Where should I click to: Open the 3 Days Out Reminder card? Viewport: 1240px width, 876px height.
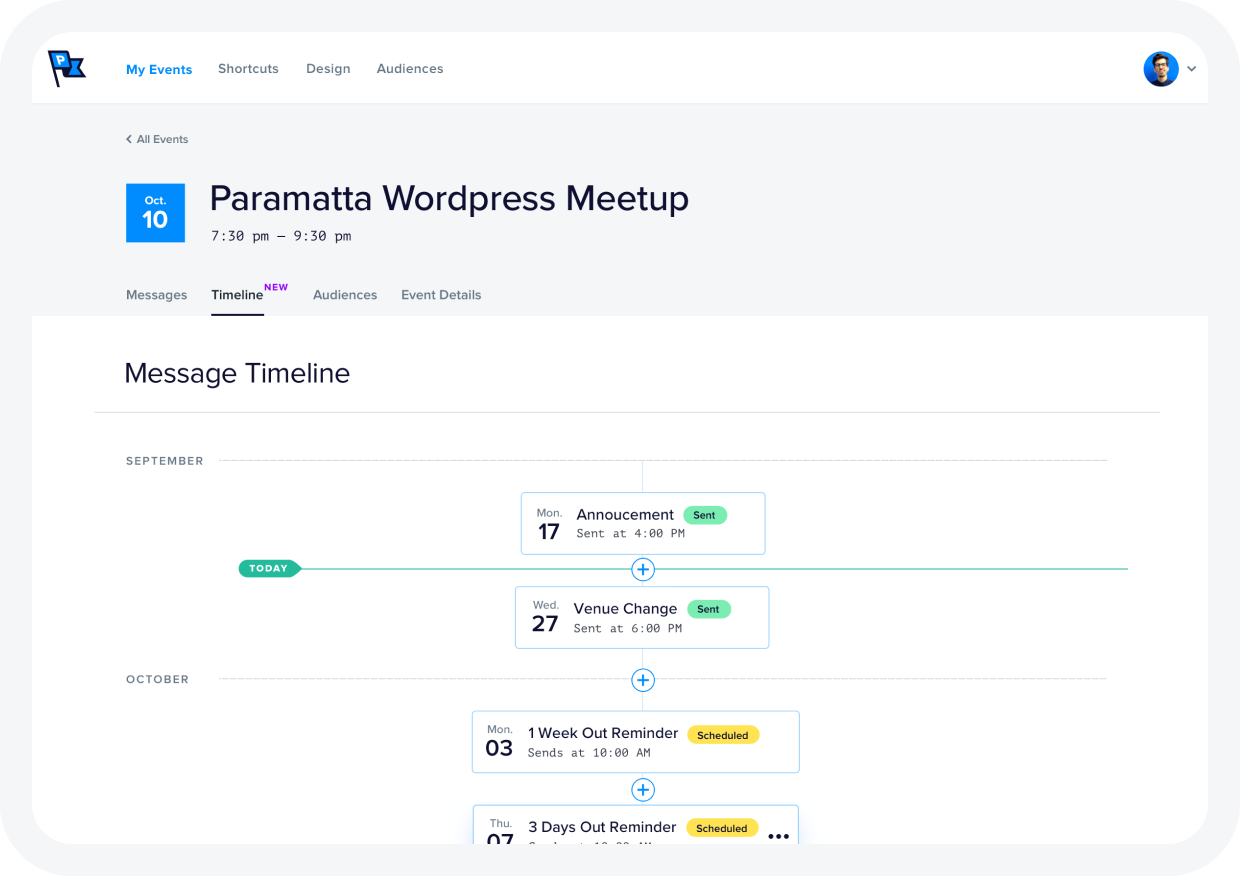coord(636,825)
